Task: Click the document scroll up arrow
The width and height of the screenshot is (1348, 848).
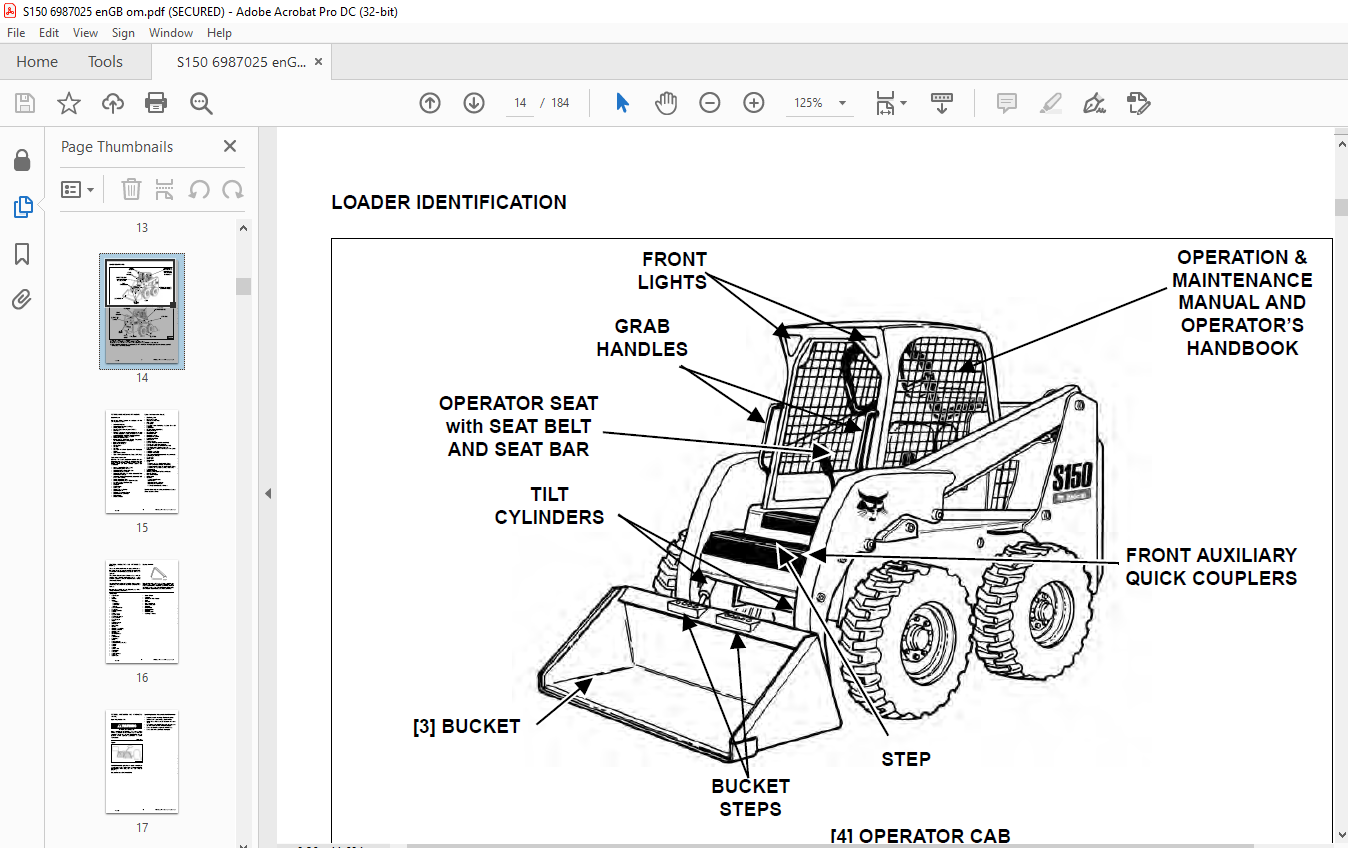Action: coord(1341,143)
